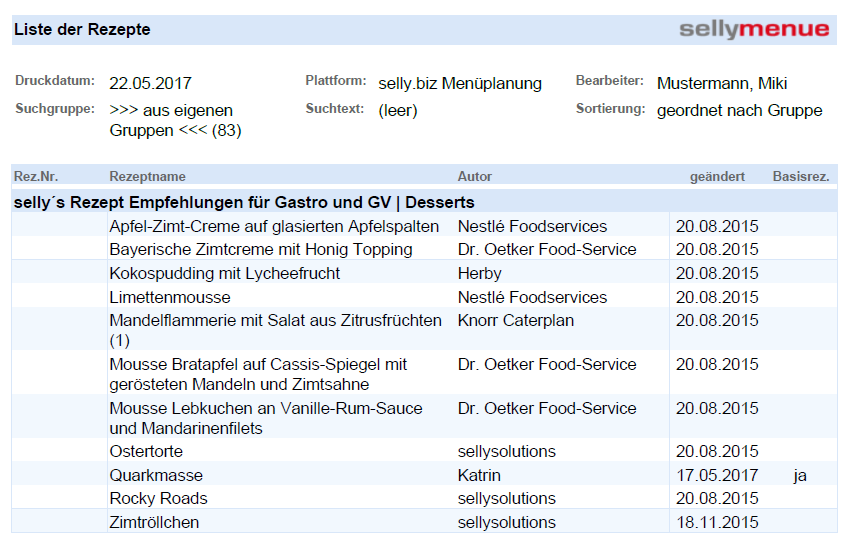Open the Quarkmasse recipe
This screenshot has height=549, width=851.
[156, 475]
